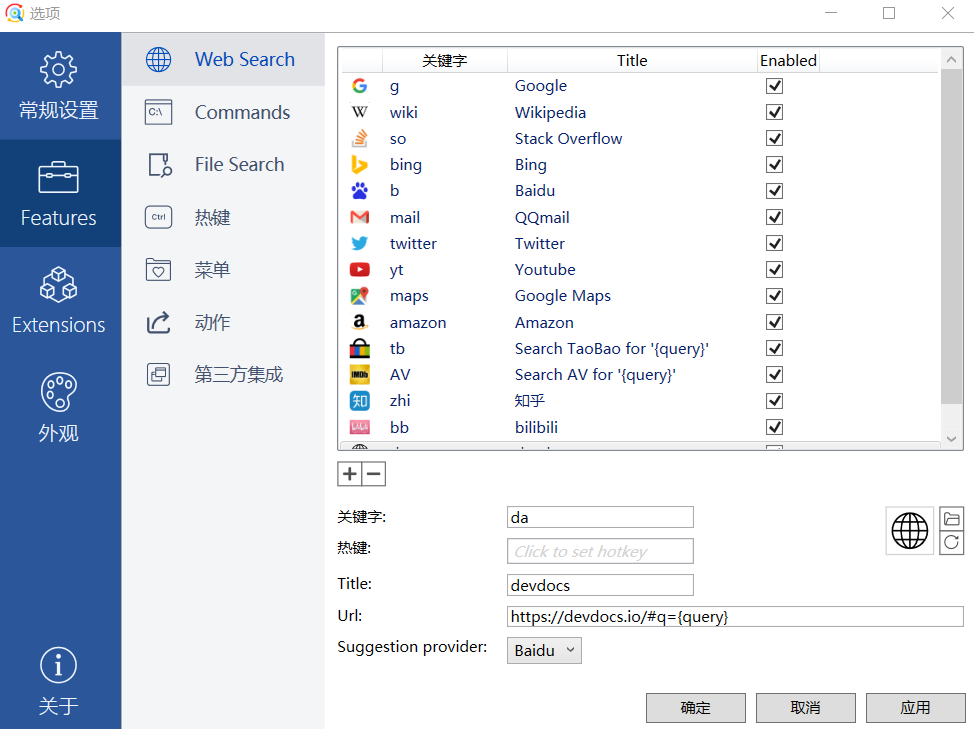This screenshot has width=974, height=729.
Task: Click the large globe icon preview
Action: (x=909, y=531)
